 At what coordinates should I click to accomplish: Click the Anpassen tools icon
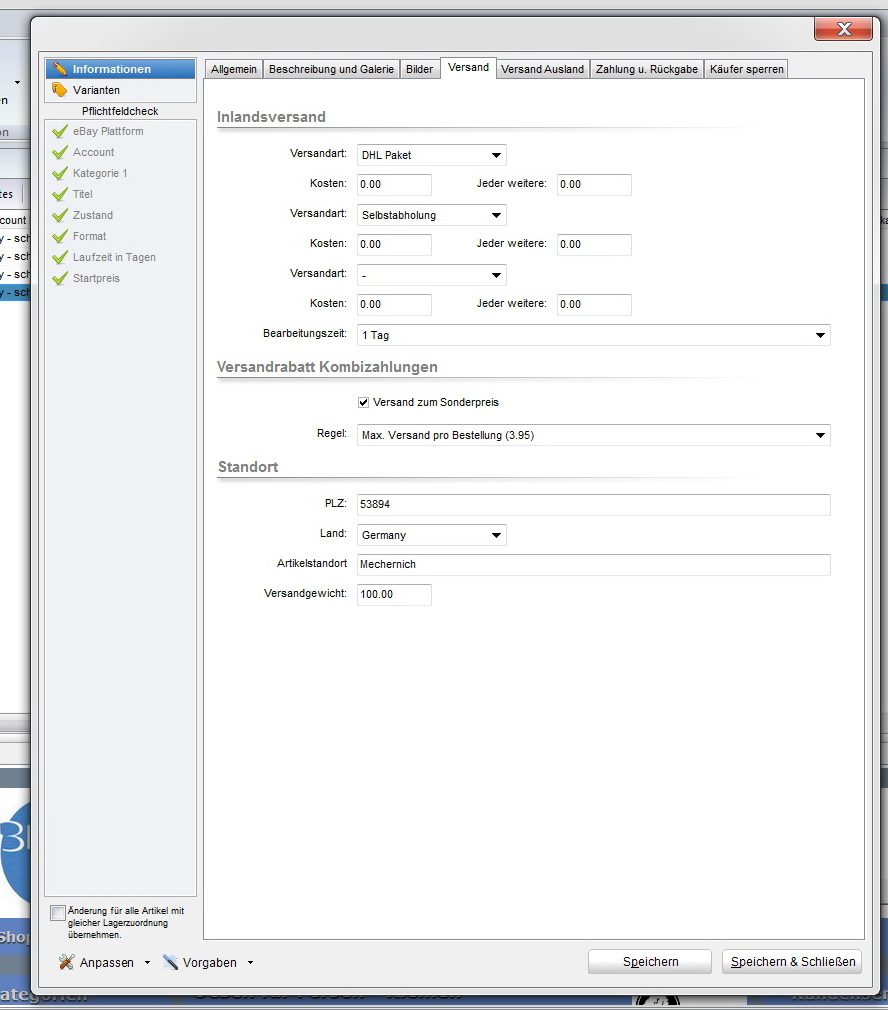click(x=67, y=962)
